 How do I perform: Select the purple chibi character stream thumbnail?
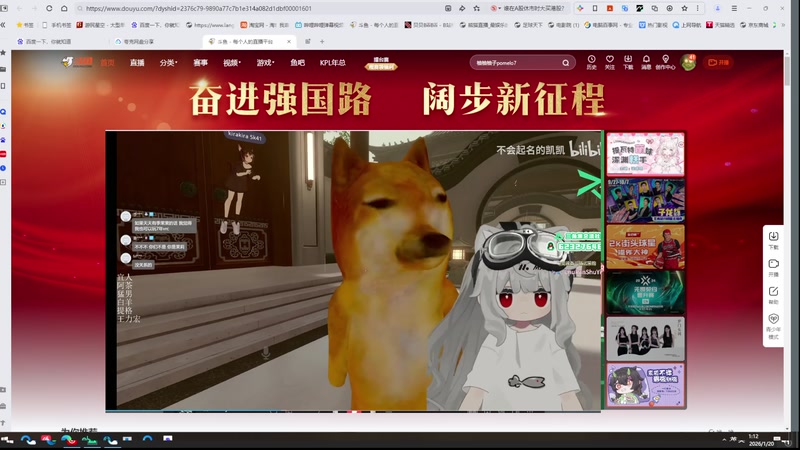tap(645, 385)
